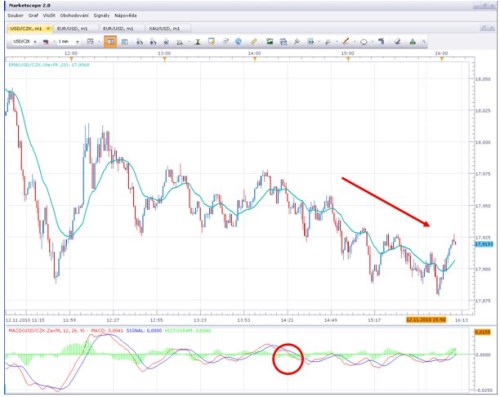The width and height of the screenshot is (500, 397).
Task: Click the green picture export icon
Action: 270,41
